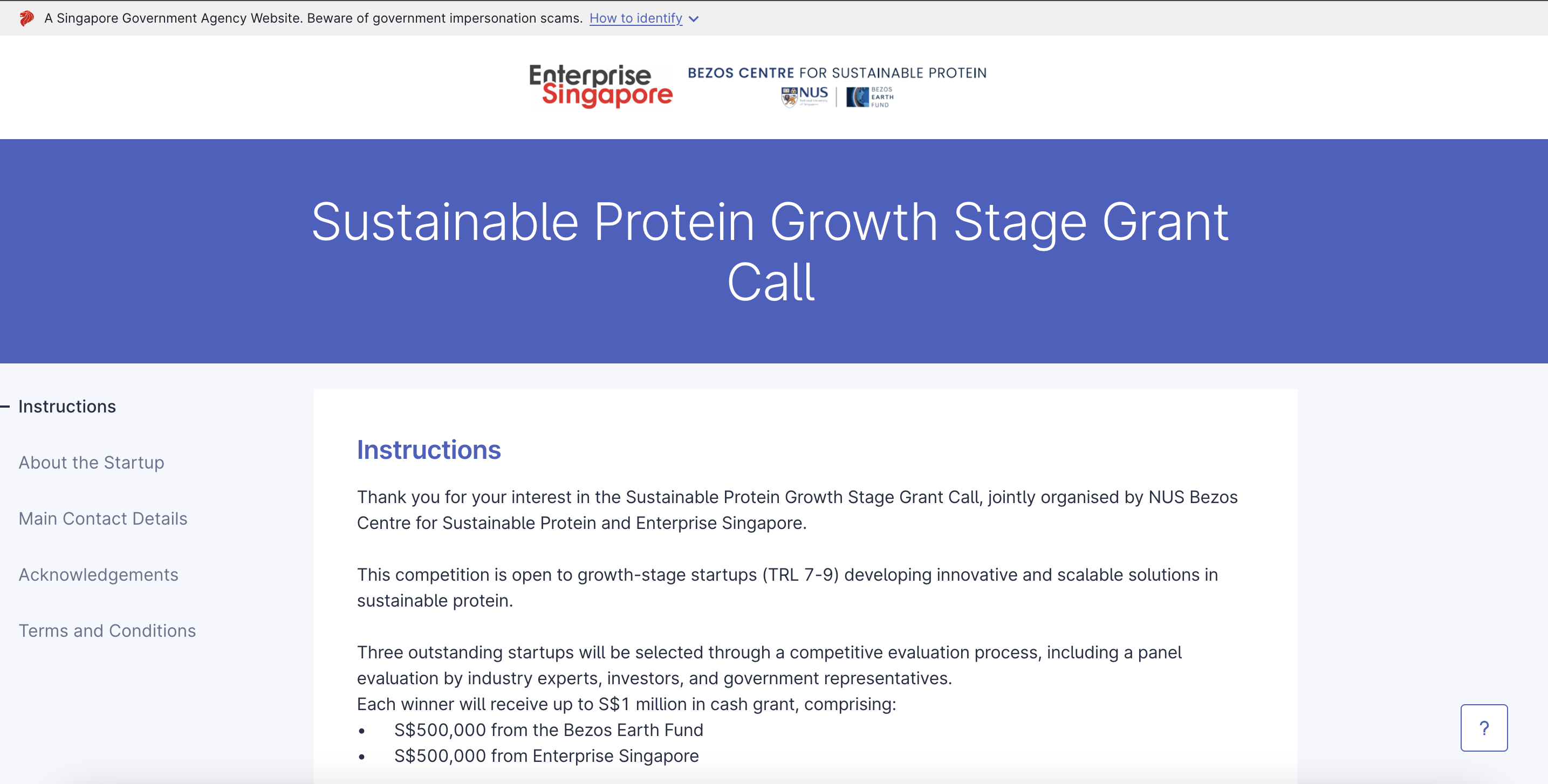
Task: Navigate to Terms and Conditions
Action: 107,631
